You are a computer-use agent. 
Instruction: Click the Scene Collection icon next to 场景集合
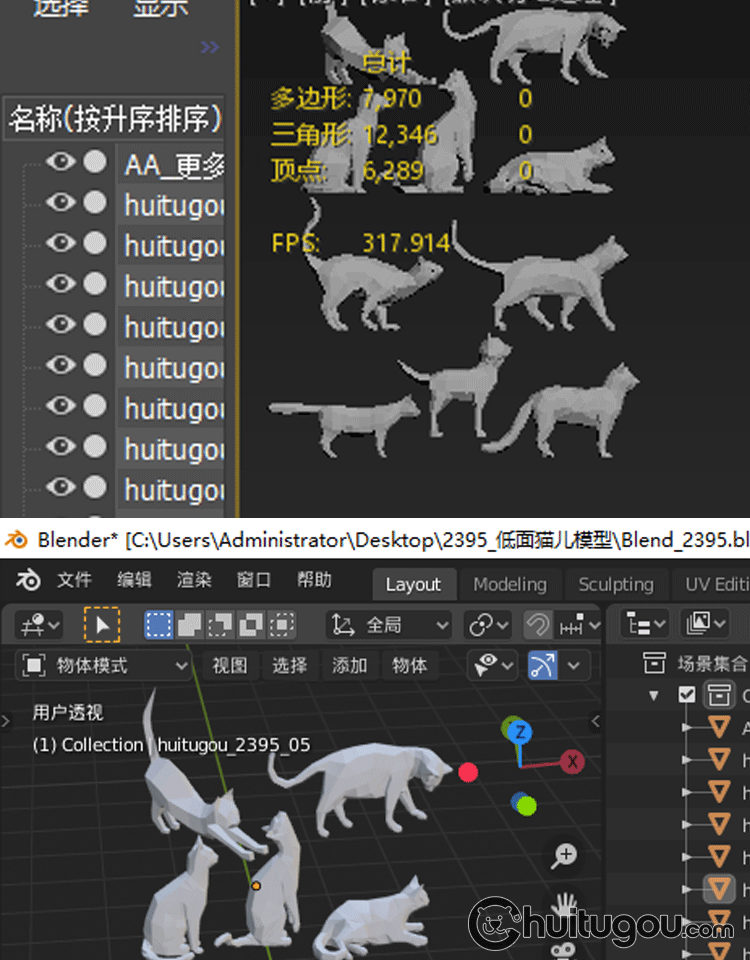[x=654, y=662]
